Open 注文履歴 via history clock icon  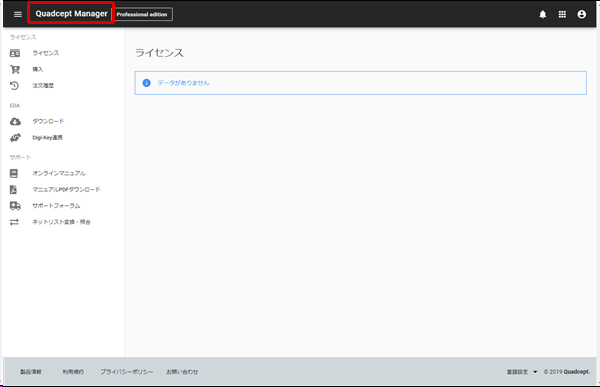(15, 85)
